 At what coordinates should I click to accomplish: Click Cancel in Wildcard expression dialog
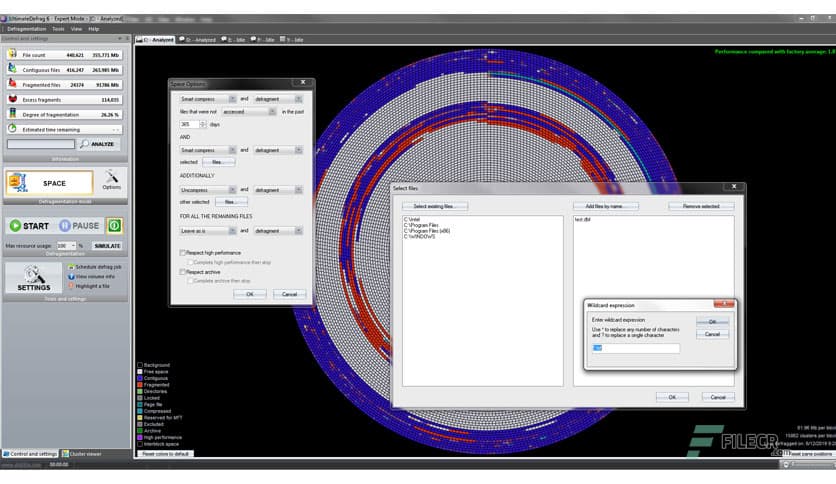[x=712, y=334]
